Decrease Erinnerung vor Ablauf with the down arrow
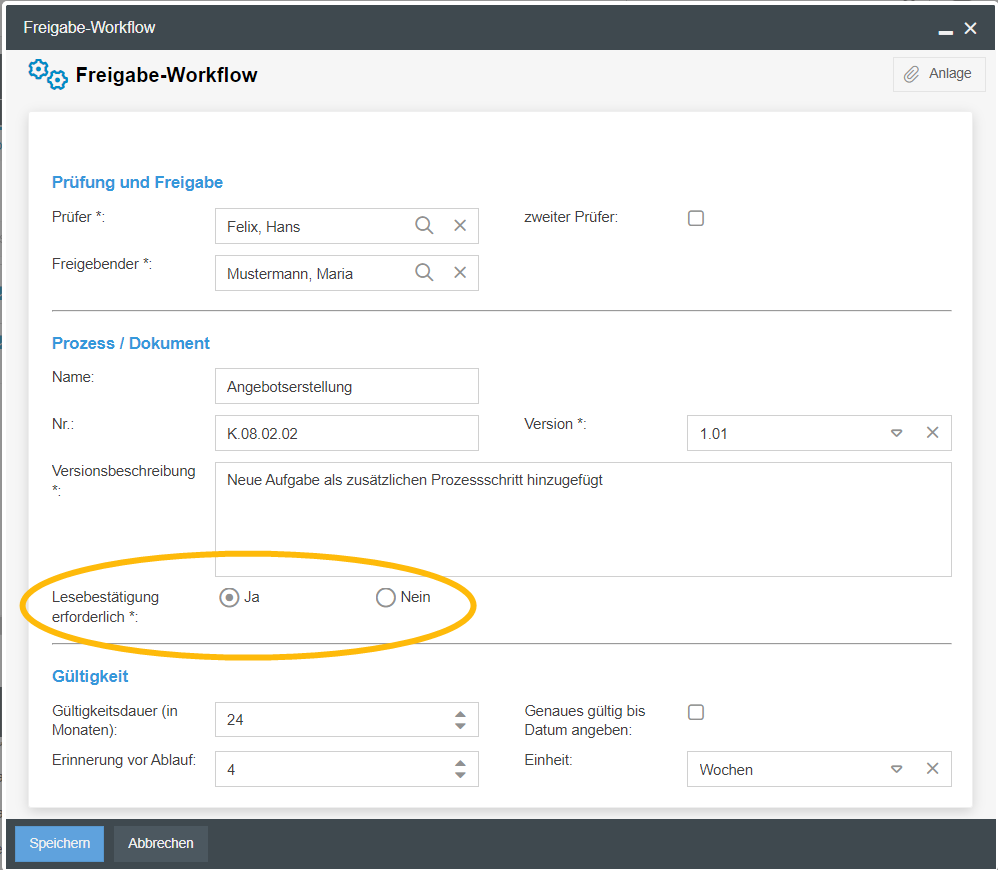Image resolution: width=998 pixels, height=870 pixels. coord(460,775)
